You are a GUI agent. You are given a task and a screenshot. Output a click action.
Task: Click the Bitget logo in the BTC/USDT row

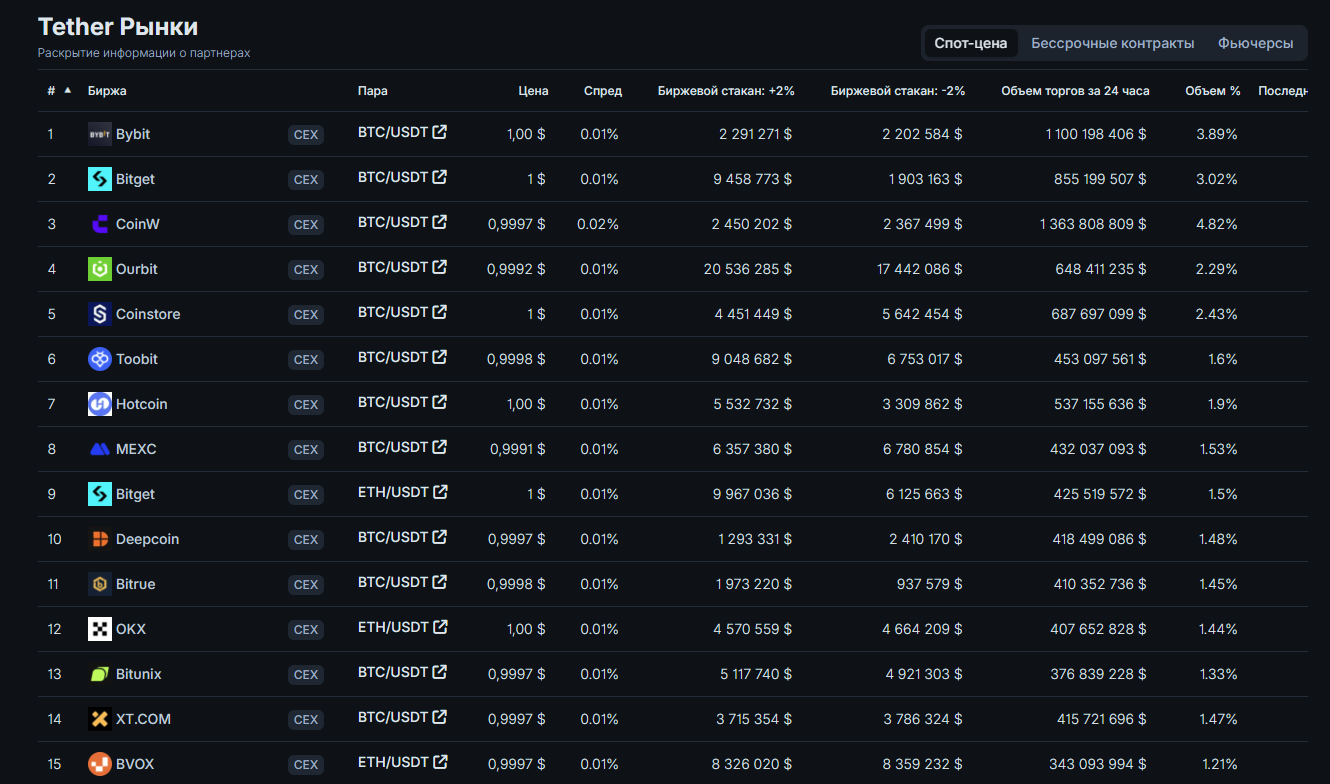pos(100,179)
